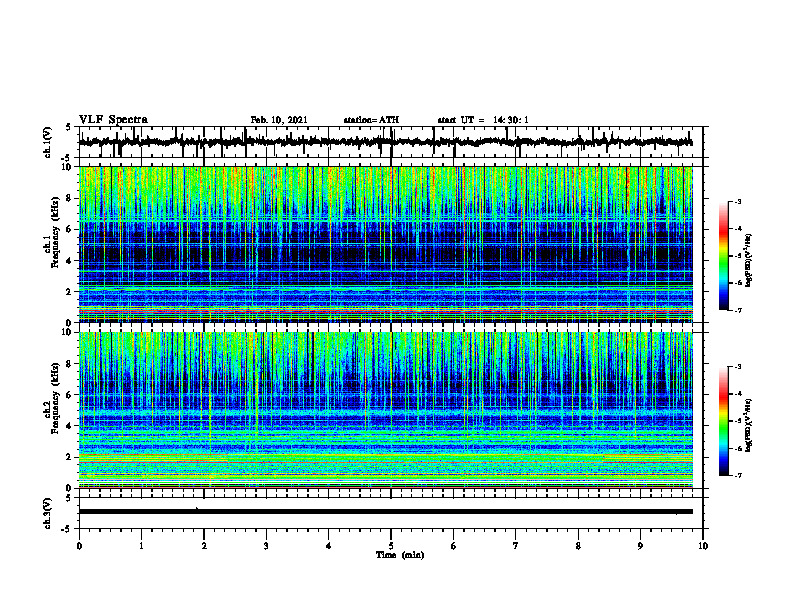Image resolution: width=792 pixels, height=612 pixels.
Task: Click the time axis tick label "6"
Action: (454, 546)
